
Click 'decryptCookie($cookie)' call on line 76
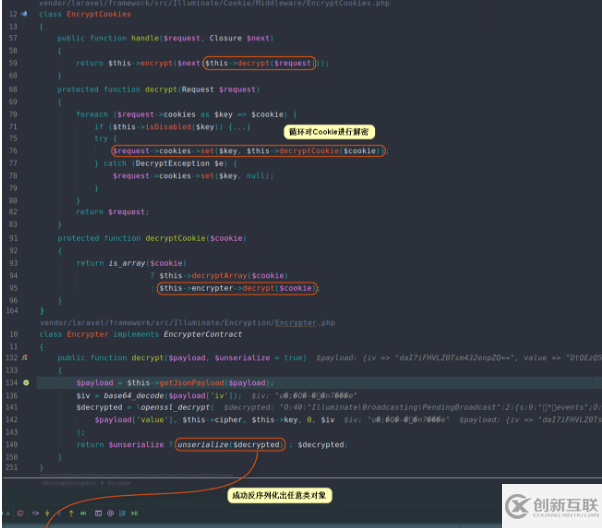point(329,151)
